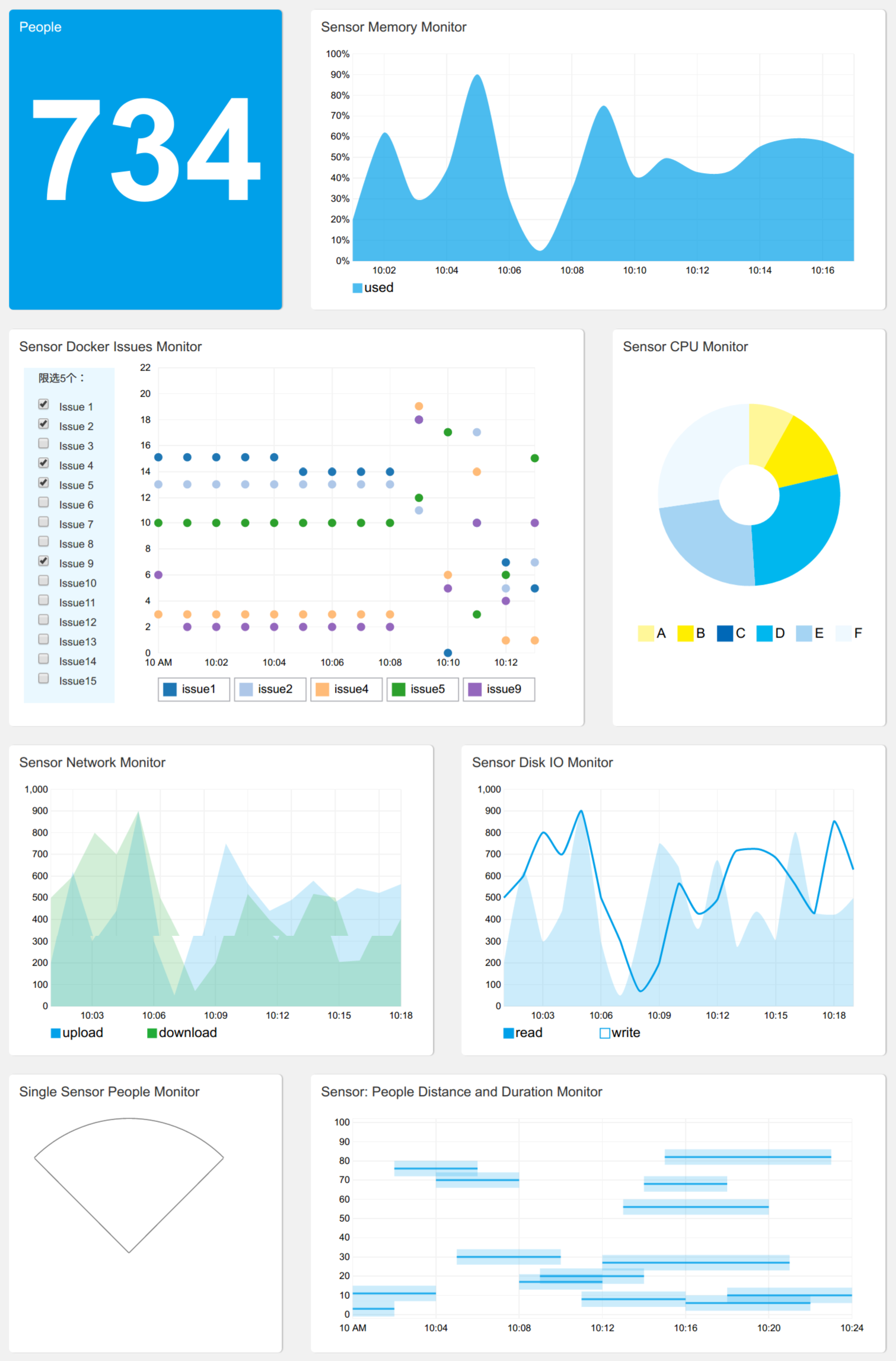The image size is (896, 1361).
Task: Check the Issue11 checkbox
Action: point(43,600)
